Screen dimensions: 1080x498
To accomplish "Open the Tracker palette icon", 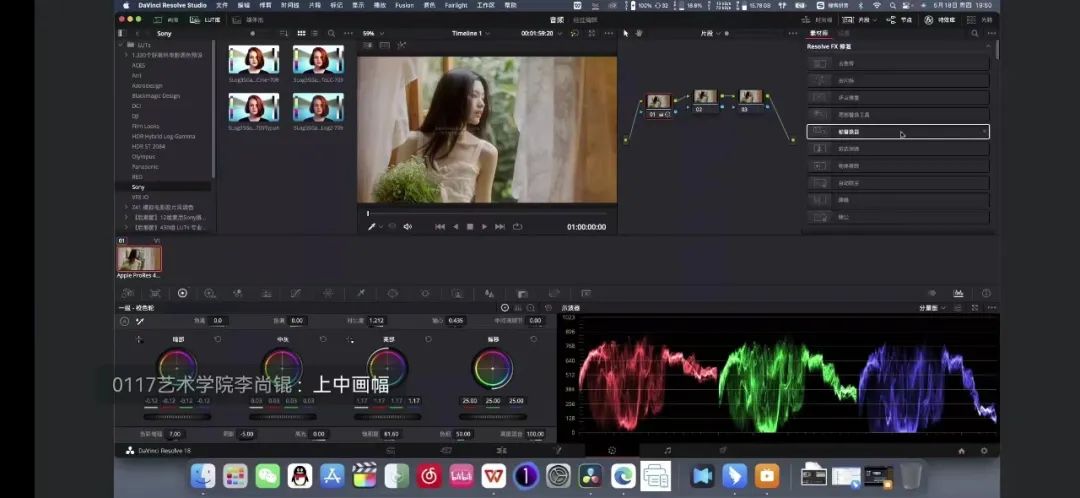I will [x=425, y=293].
